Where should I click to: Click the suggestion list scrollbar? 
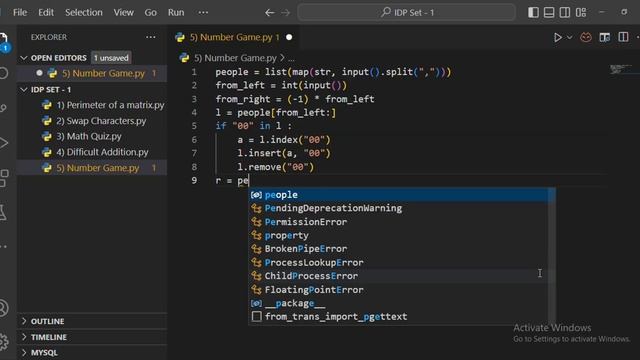tap(552, 256)
